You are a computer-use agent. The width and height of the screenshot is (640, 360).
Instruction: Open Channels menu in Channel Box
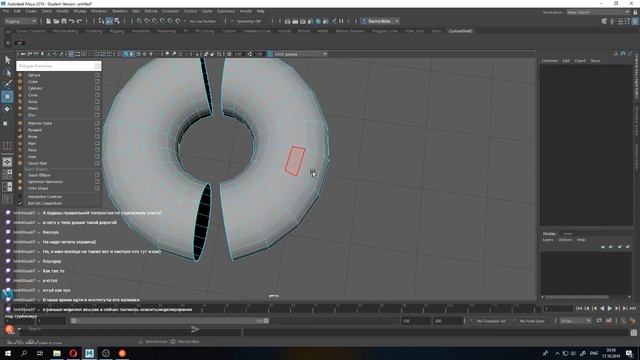coord(549,60)
